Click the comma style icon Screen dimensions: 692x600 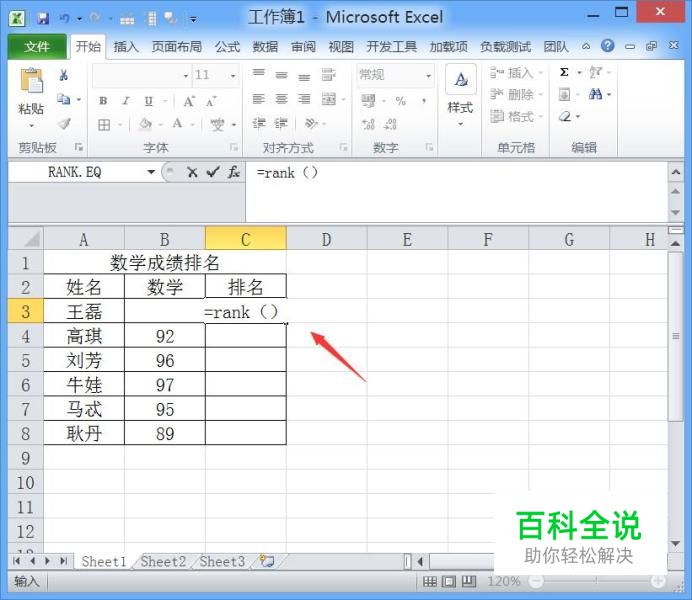[x=424, y=101]
